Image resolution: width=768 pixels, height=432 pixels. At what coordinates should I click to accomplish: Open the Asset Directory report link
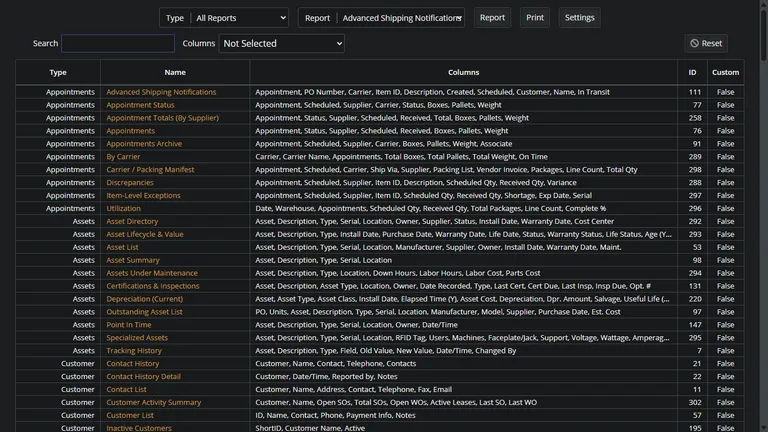point(132,221)
